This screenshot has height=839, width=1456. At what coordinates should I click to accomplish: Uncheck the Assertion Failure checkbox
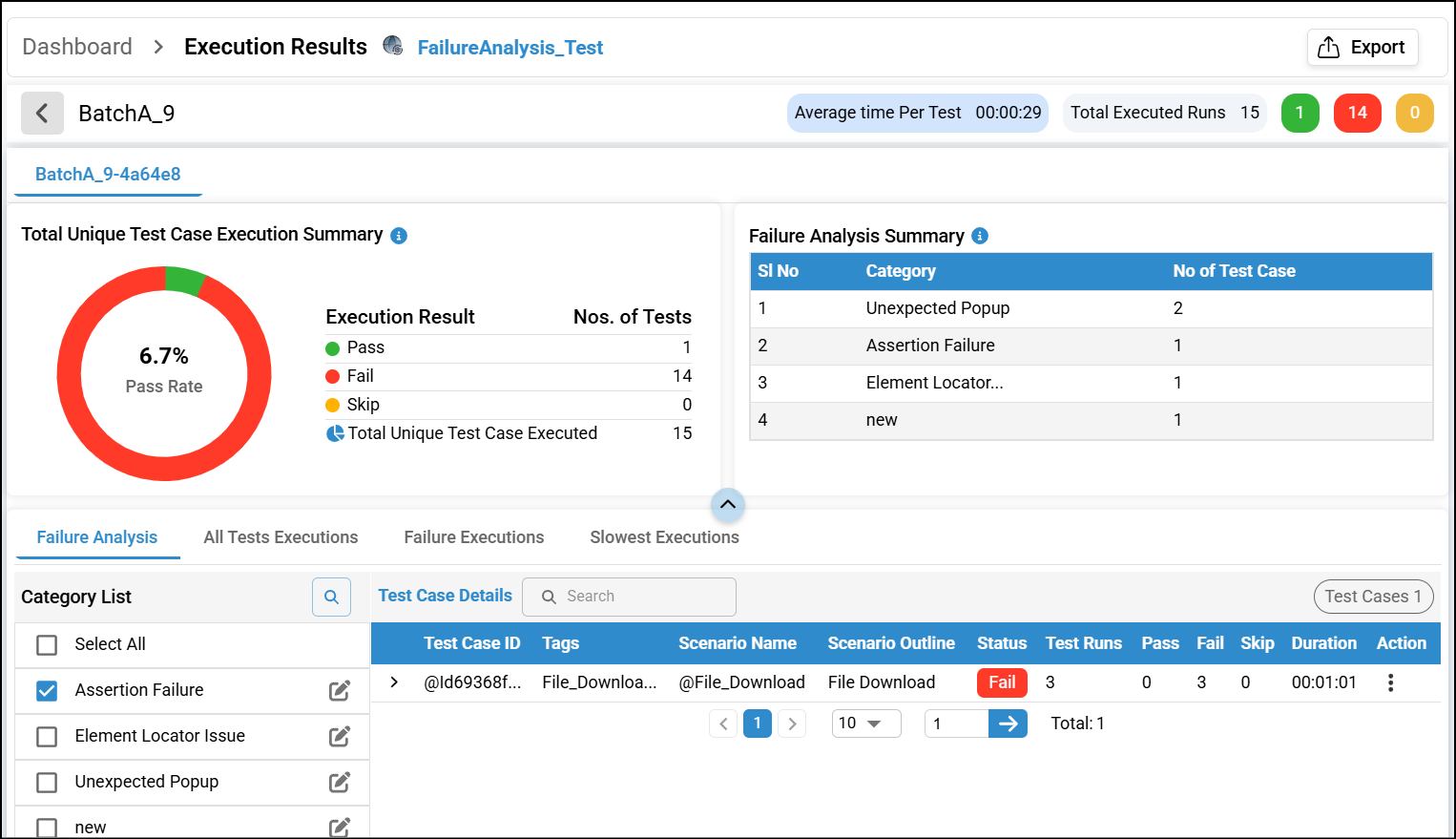47,691
